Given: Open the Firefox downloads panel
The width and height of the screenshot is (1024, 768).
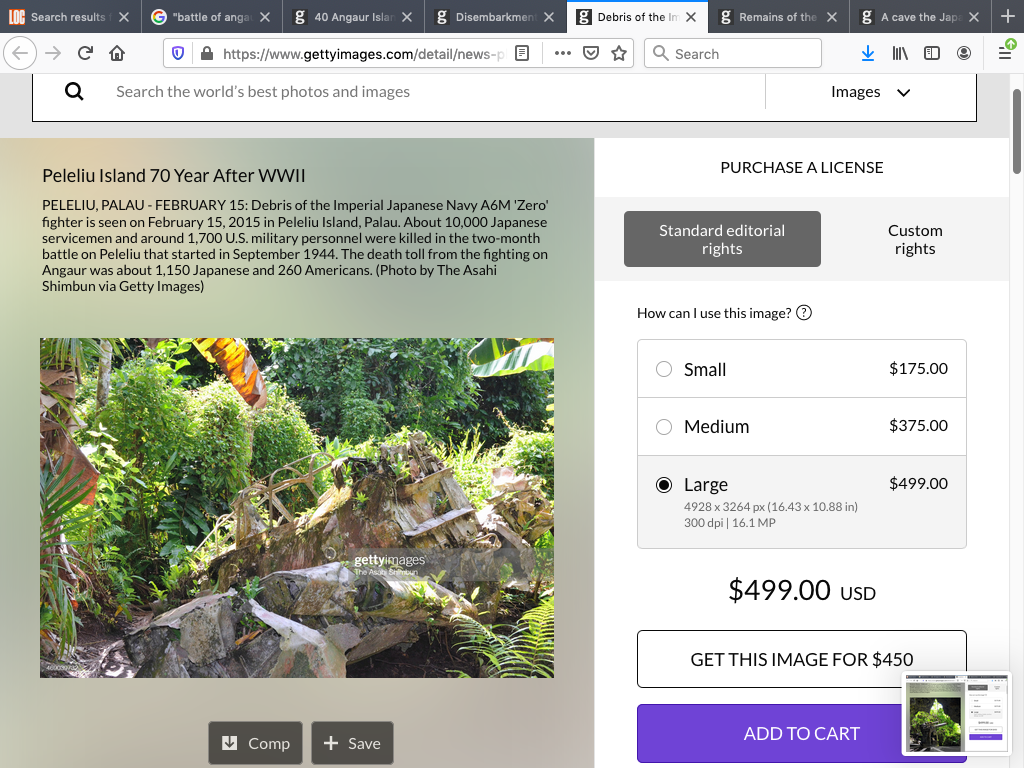Looking at the screenshot, I should point(867,54).
